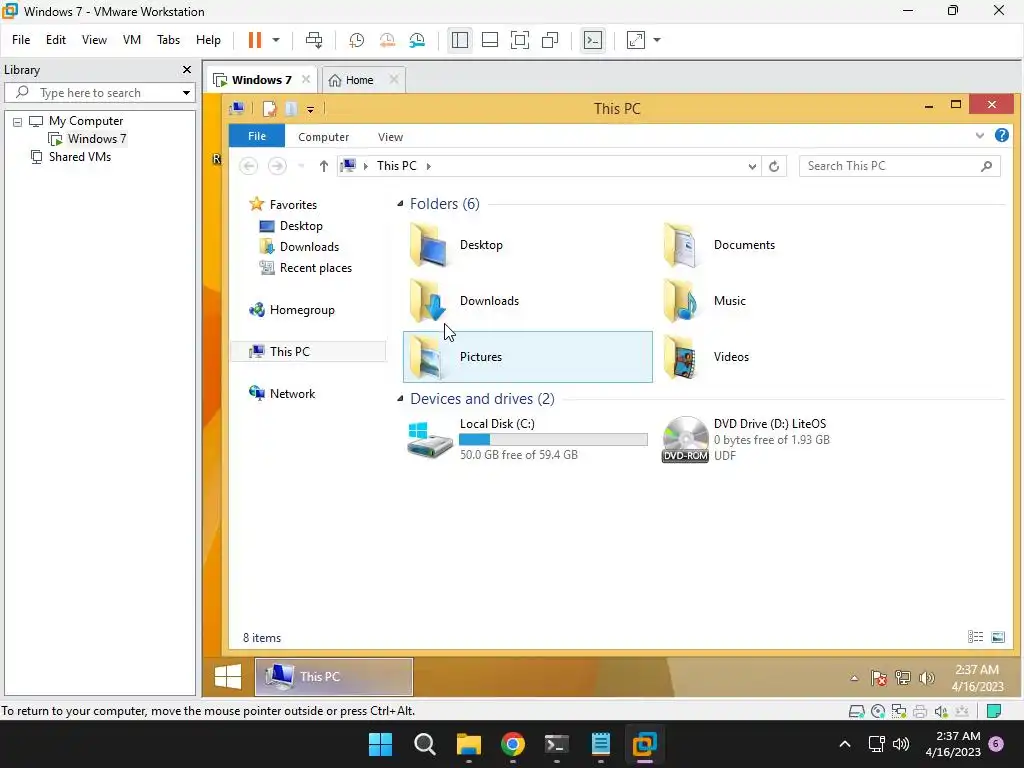
Task: Click the stretch guest display icon
Action: coord(635,40)
